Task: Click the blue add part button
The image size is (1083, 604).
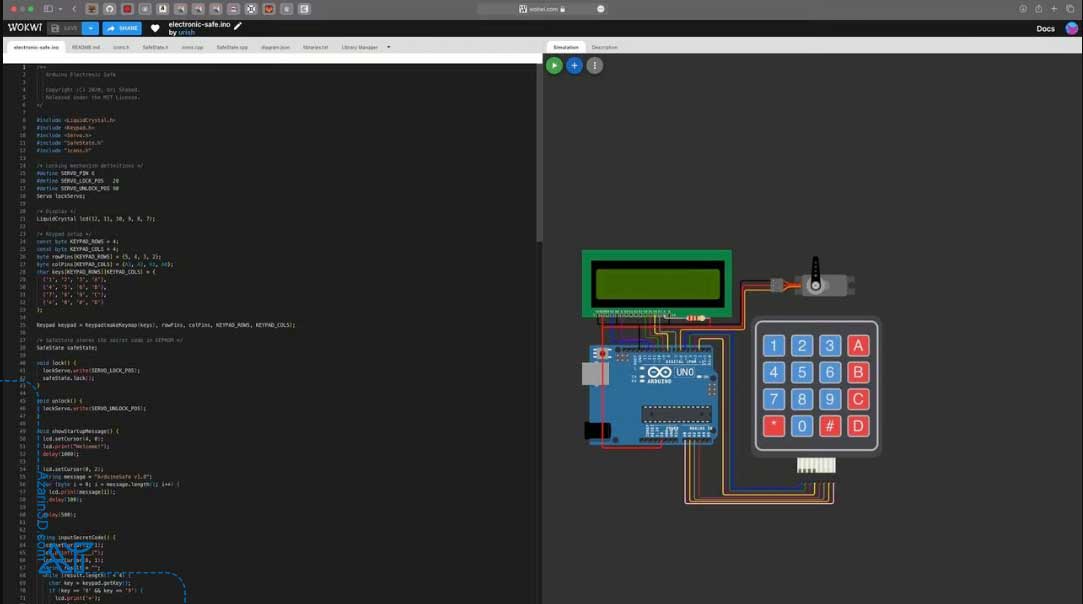Action: pos(574,65)
